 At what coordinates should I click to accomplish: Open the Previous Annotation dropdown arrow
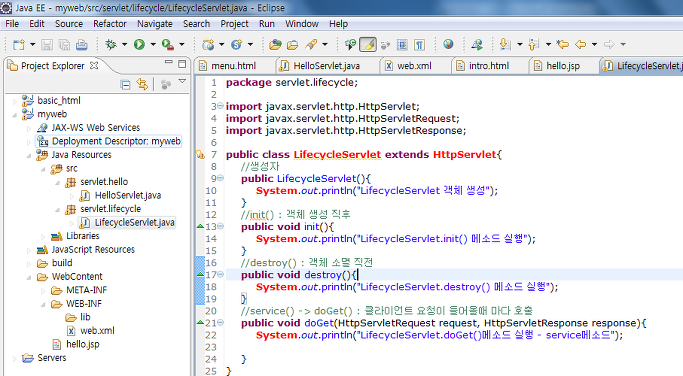tap(548, 44)
